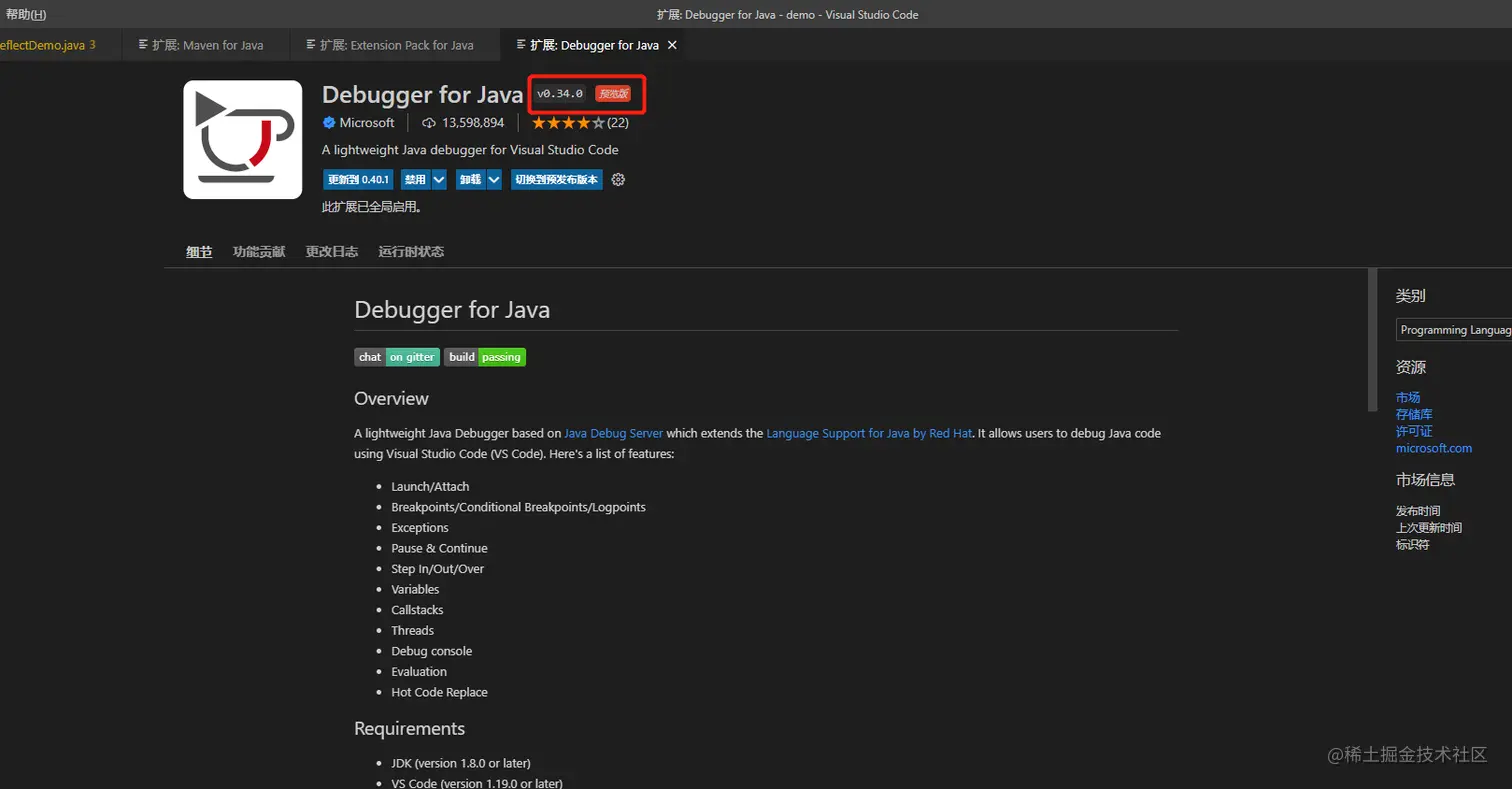The height and width of the screenshot is (789, 1512).
Task: Click the 此扩展已全局启用 status text
Action: pos(372,207)
